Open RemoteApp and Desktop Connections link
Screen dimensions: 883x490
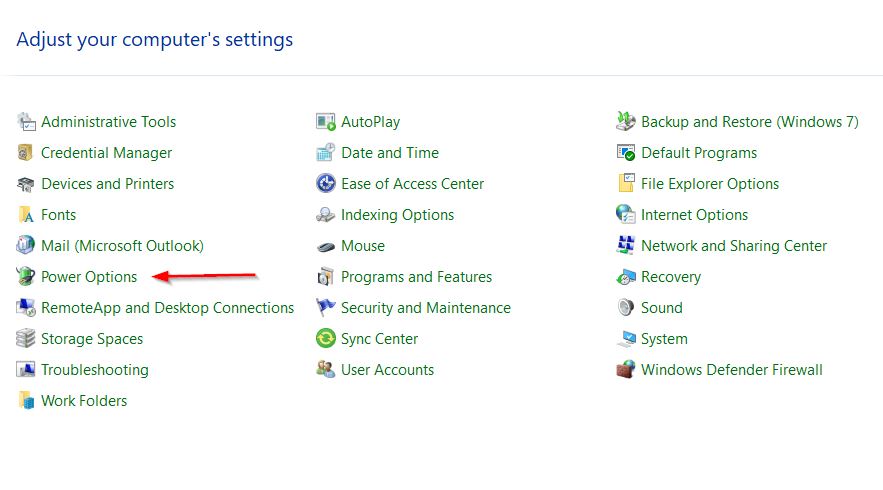(167, 308)
